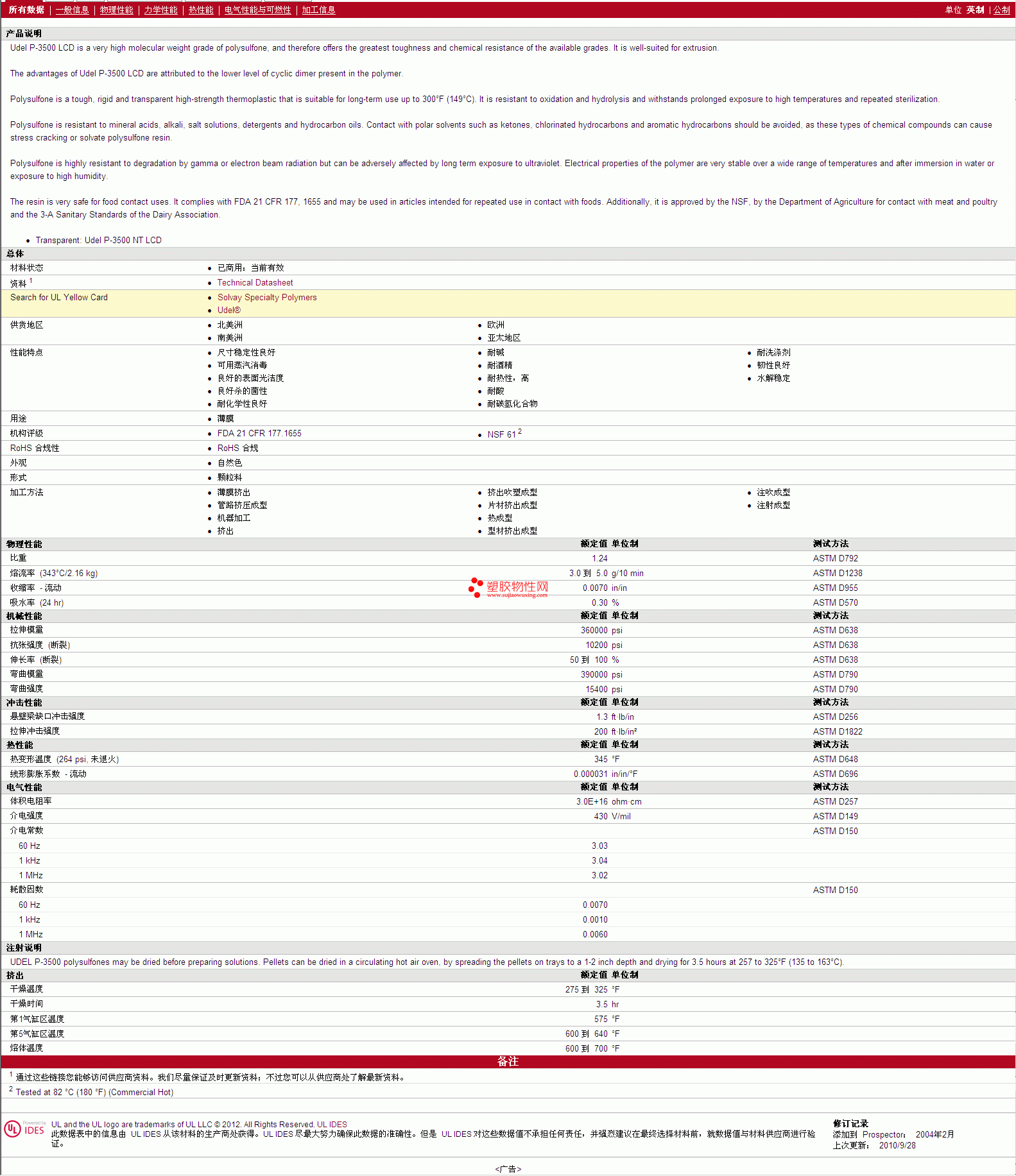Click the 颗粒料 form value
The height and width of the screenshot is (1176, 1016).
(230, 478)
